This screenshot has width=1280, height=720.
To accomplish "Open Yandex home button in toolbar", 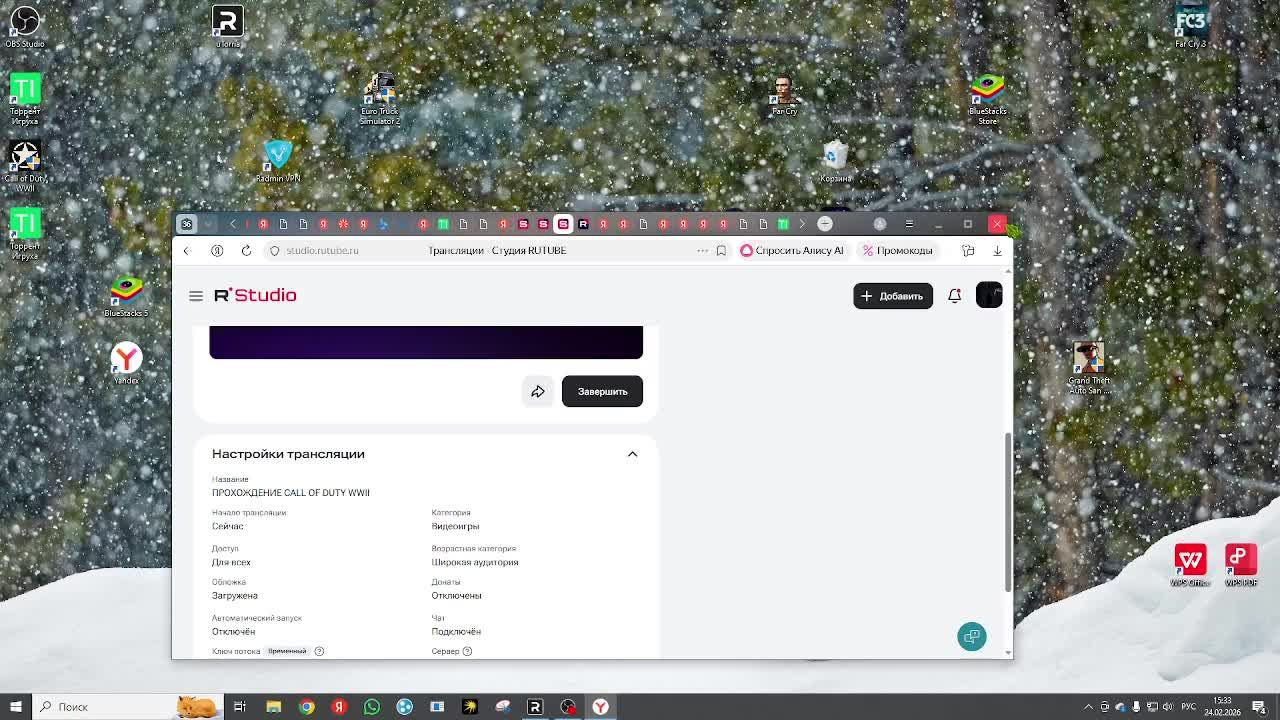I will (217, 251).
